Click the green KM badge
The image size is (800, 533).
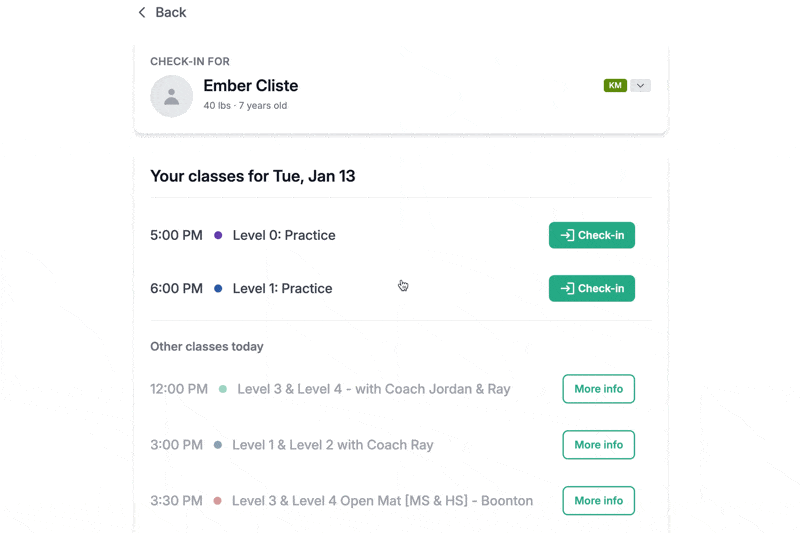[615, 86]
